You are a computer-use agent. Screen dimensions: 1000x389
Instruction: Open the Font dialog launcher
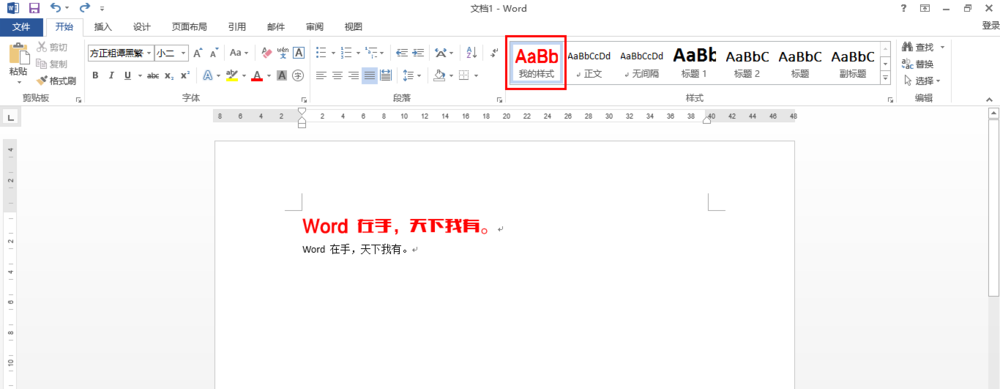pos(304,100)
